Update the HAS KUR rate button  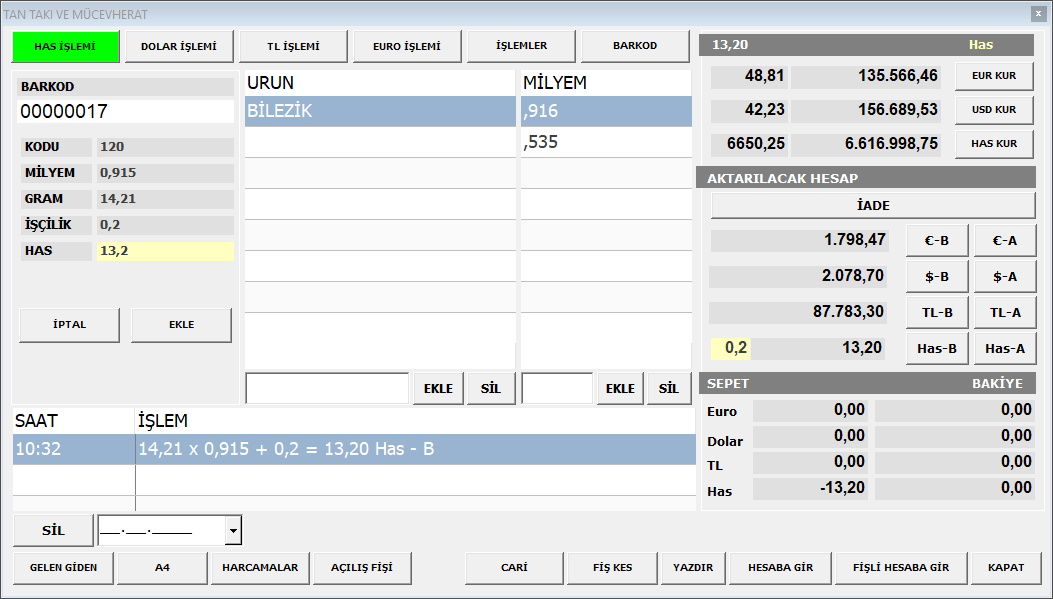tap(994, 144)
